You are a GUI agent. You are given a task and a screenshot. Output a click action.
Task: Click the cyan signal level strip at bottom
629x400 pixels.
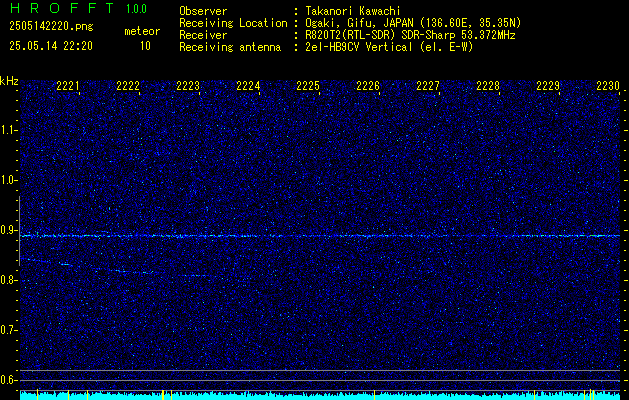[320, 396]
